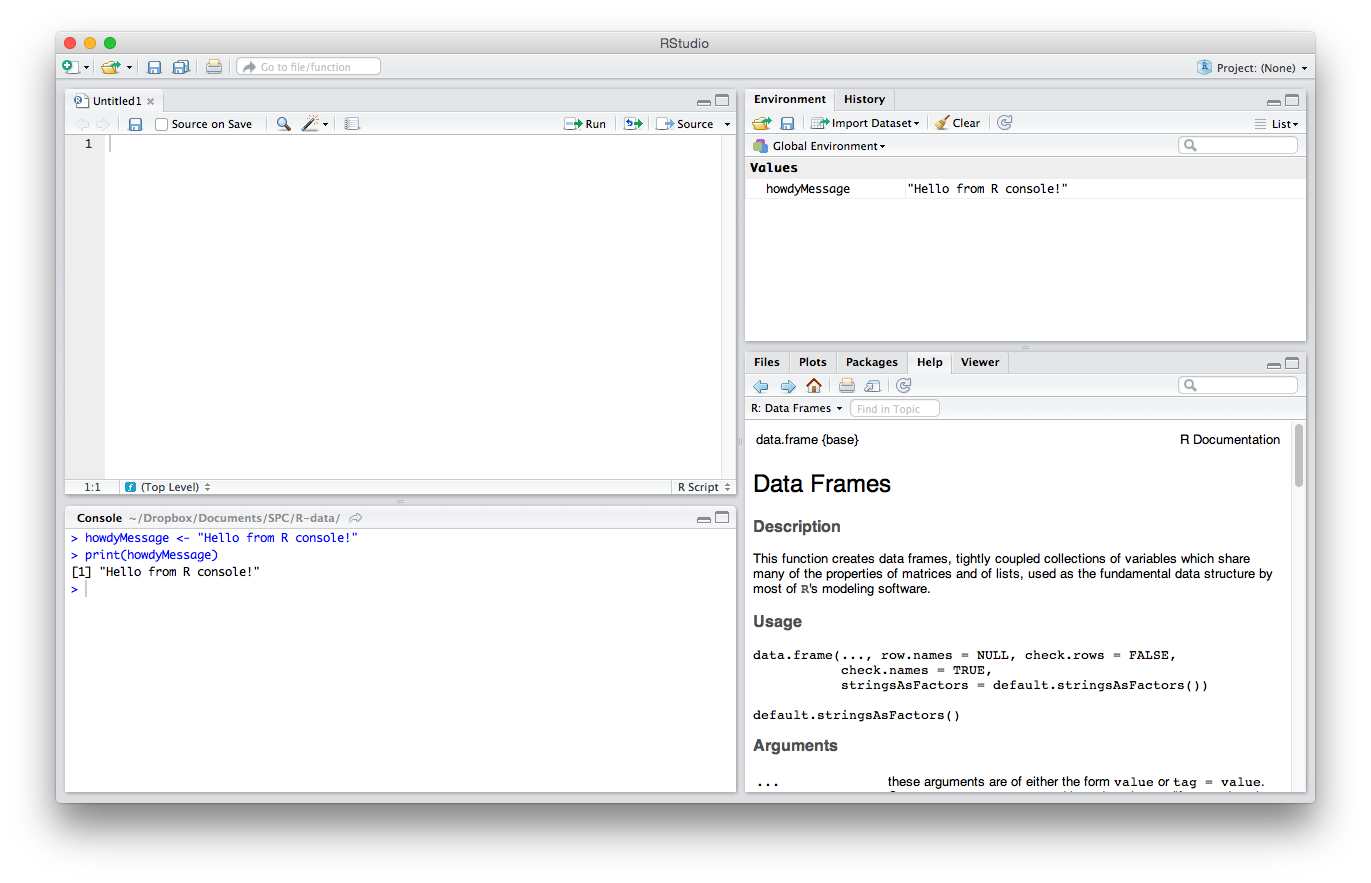Open the new file type dropdown arrow
Viewport: 1371px width, 883px height.
coord(86,68)
